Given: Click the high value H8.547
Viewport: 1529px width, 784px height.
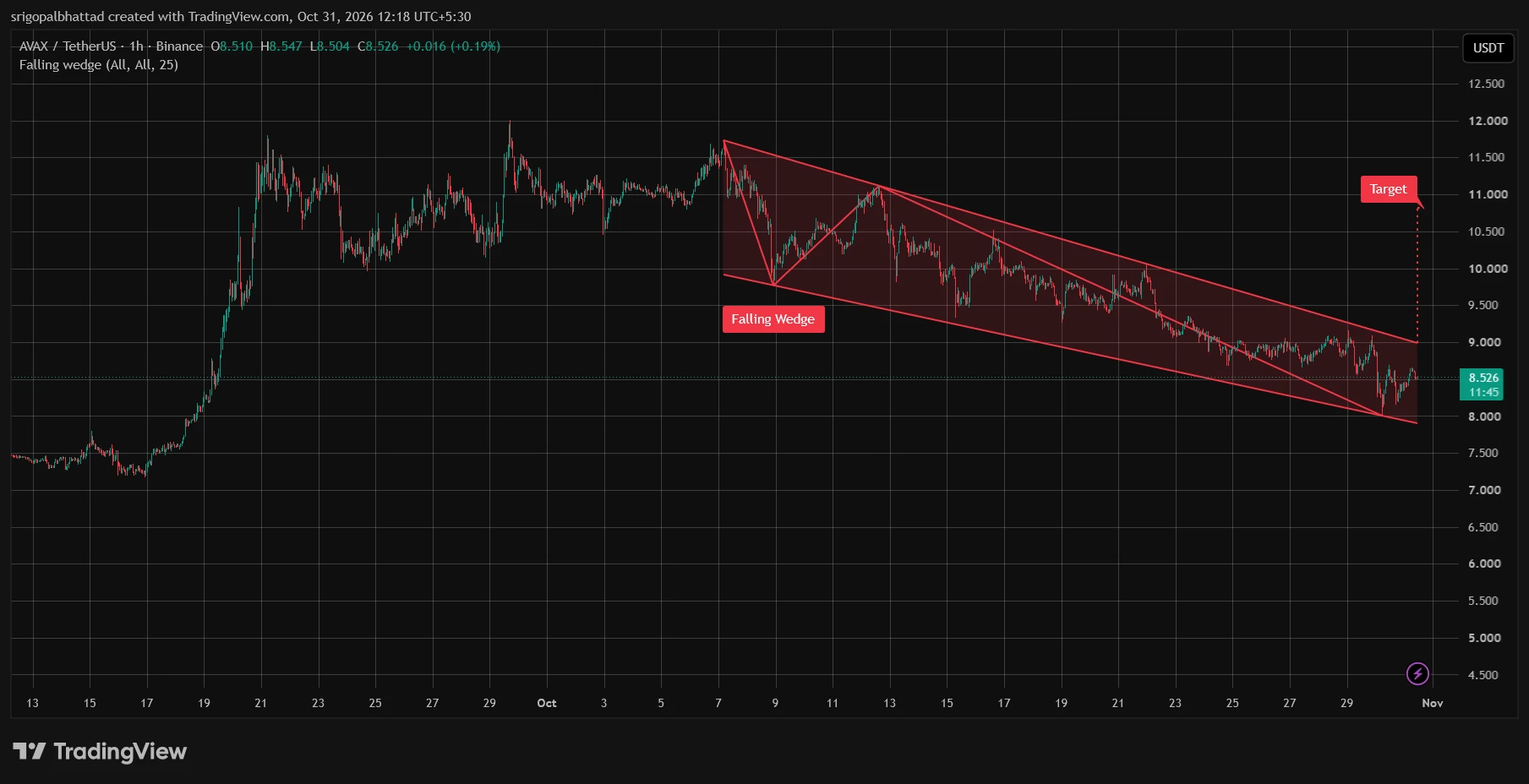Looking at the screenshot, I should pyautogui.click(x=281, y=46).
